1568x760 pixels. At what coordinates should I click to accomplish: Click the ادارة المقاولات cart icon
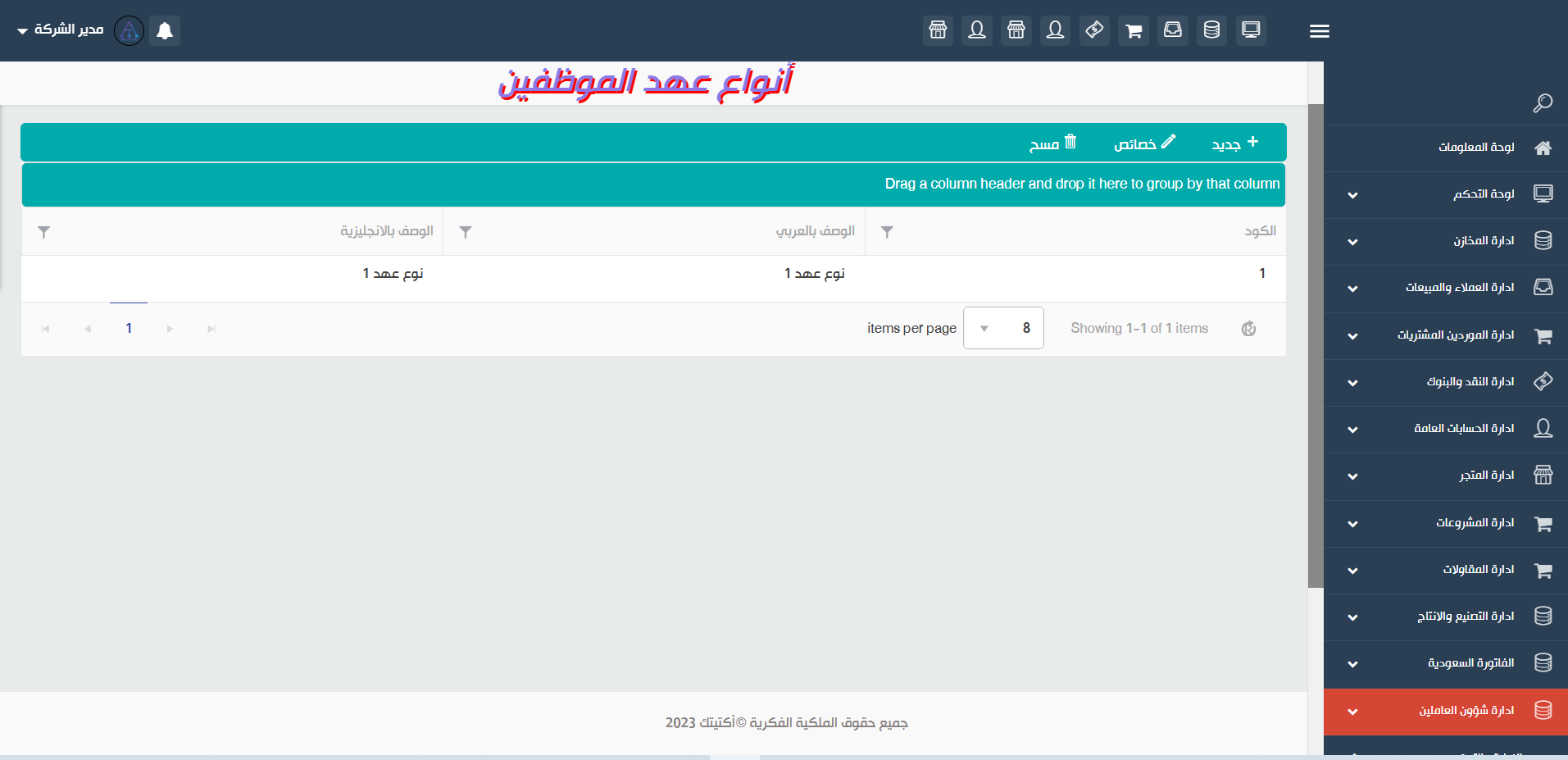click(1543, 570)
